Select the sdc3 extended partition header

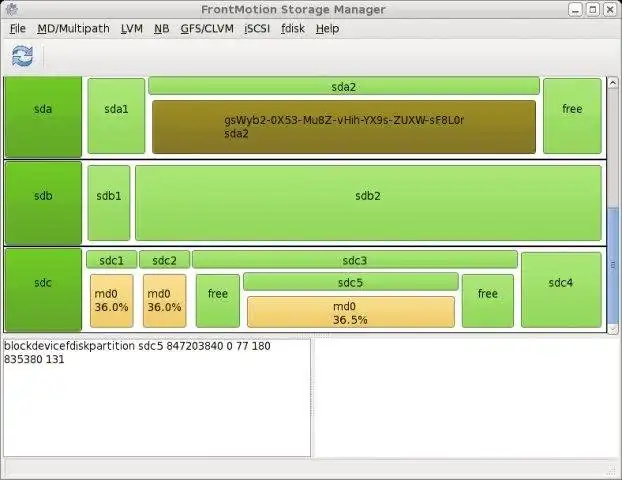pyautogui.click(x=355, y=260)
